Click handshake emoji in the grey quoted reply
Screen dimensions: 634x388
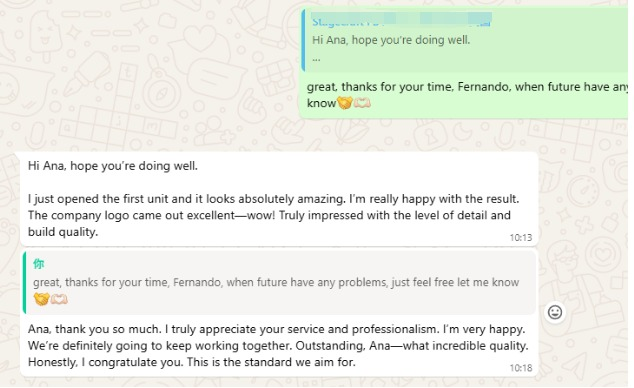click(x=41, y=299)
